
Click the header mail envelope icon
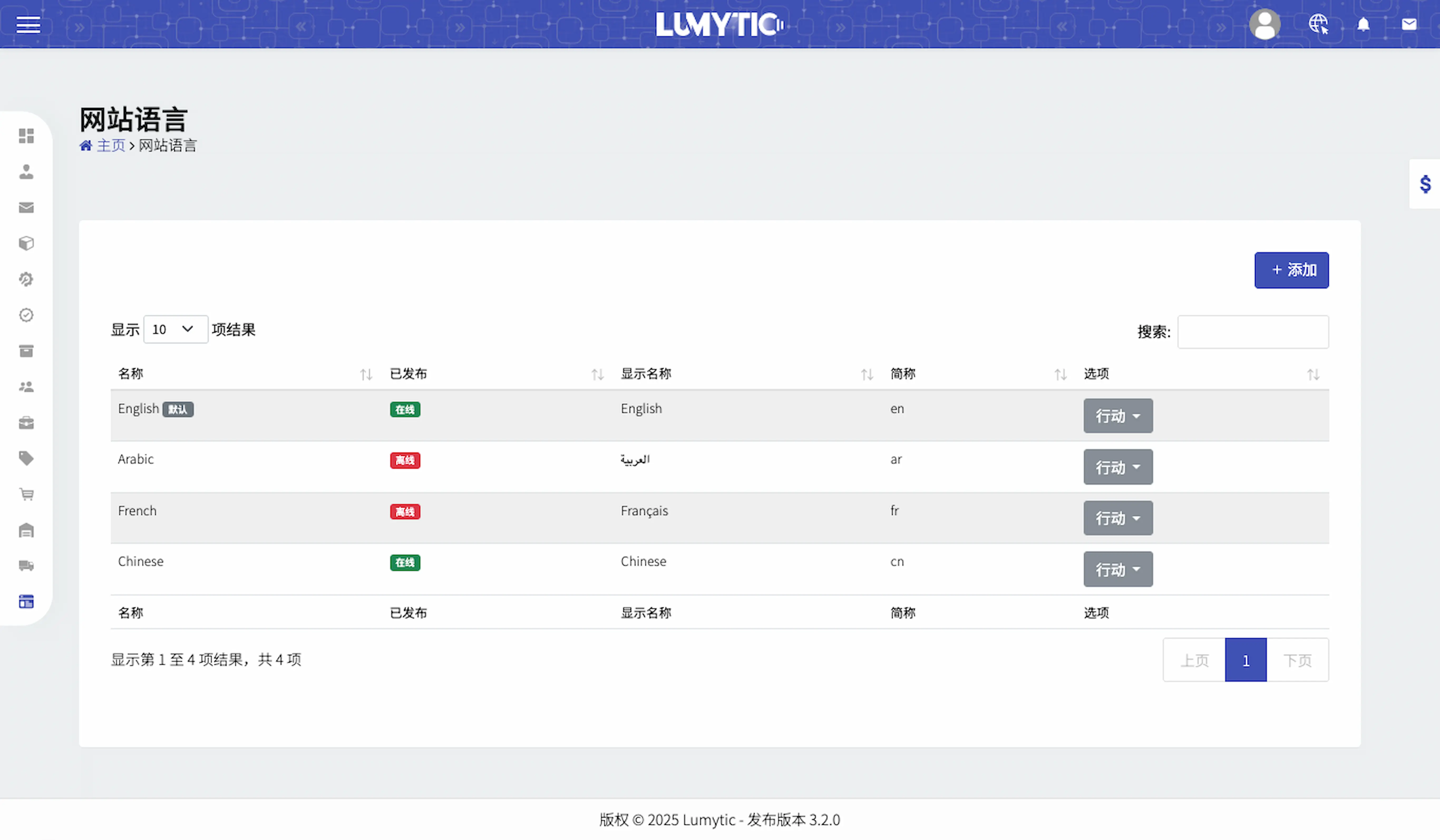(1409, 24)
